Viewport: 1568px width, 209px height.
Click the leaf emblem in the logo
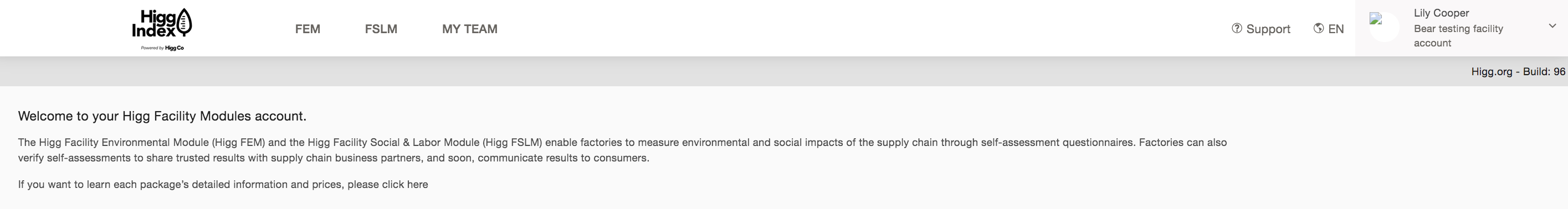pyautogui.click(x=184, y=22)
